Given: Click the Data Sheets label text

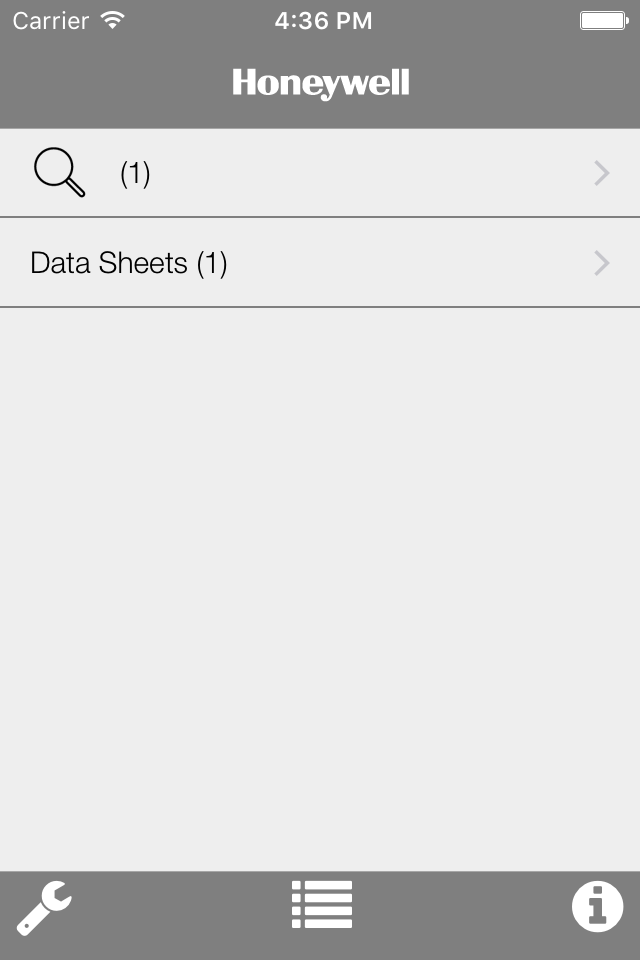Looking at the screenshot, I should (108, 263).
